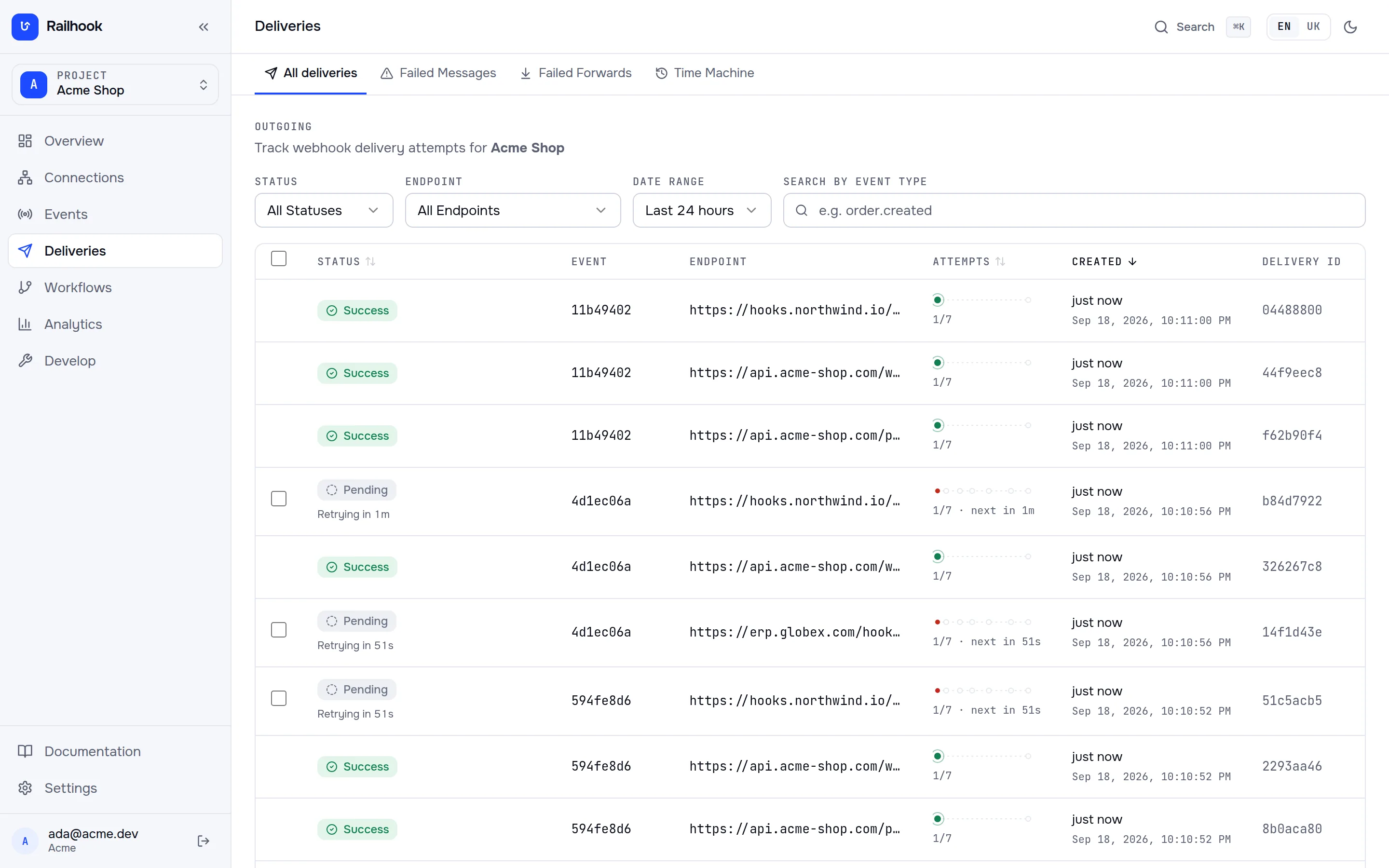
Task: Select checkbox for delivery 14f1d43e
Action: click(x=278, y=629)
